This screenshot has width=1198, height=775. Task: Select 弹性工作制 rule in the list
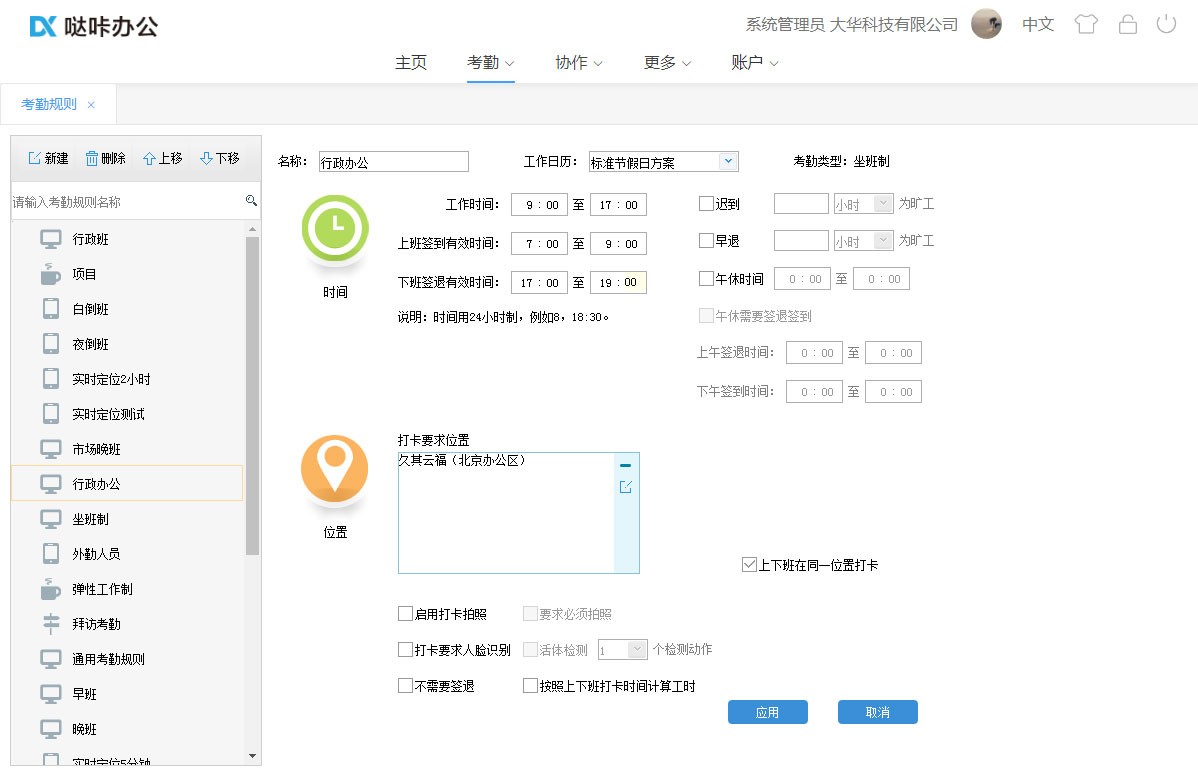pos(102,589)
